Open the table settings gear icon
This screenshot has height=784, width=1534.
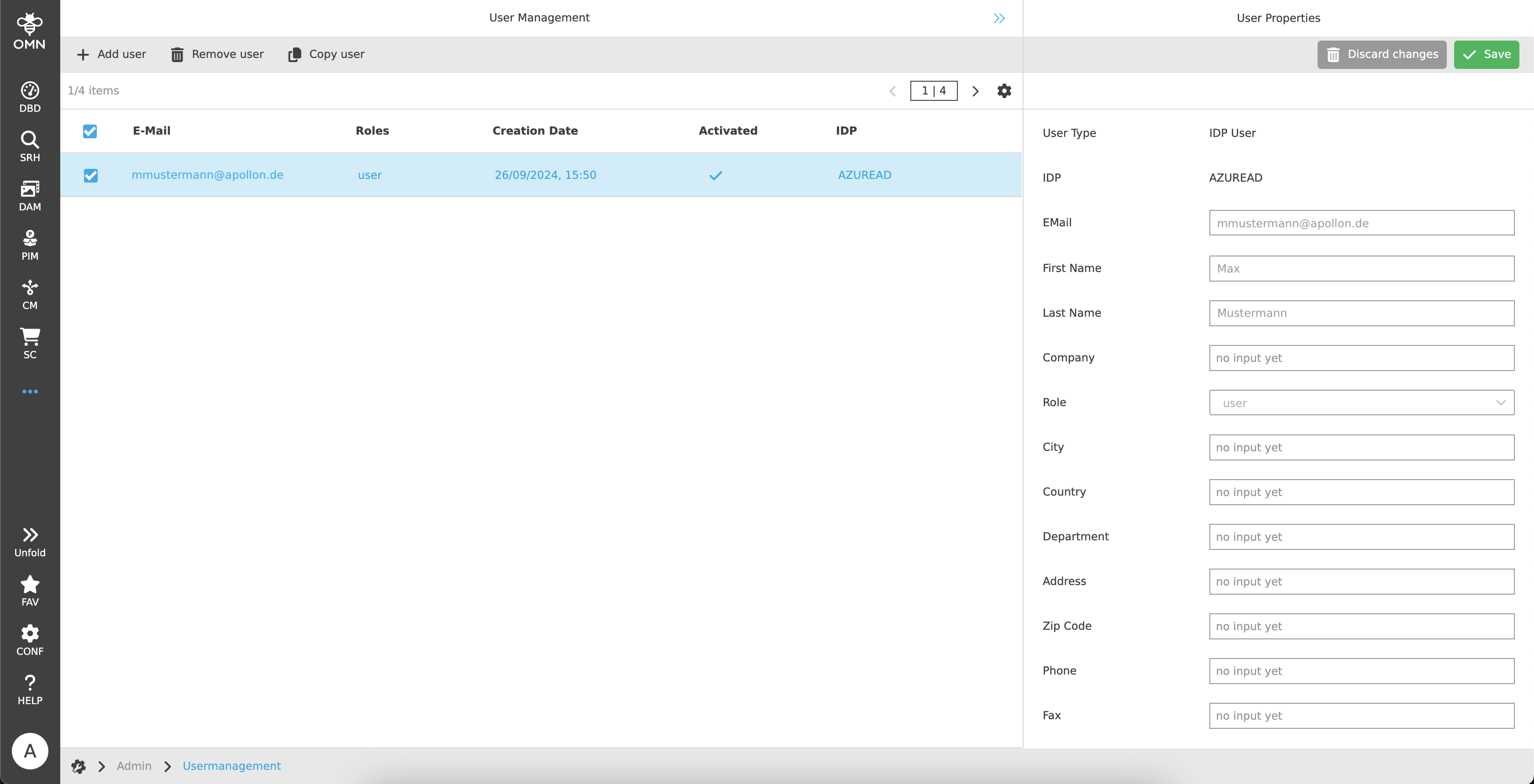[1003, 90]
